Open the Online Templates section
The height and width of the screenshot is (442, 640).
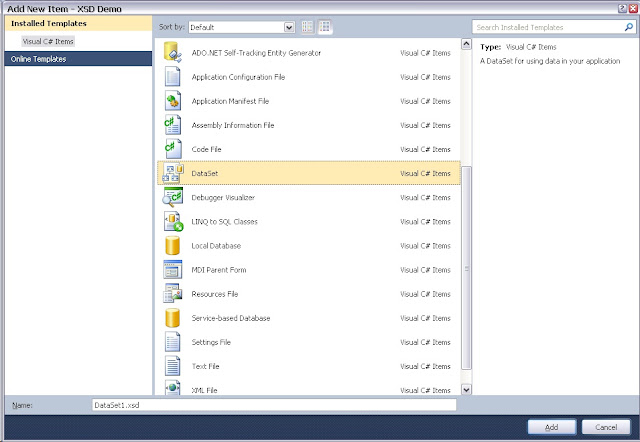[x=78, y=59]
